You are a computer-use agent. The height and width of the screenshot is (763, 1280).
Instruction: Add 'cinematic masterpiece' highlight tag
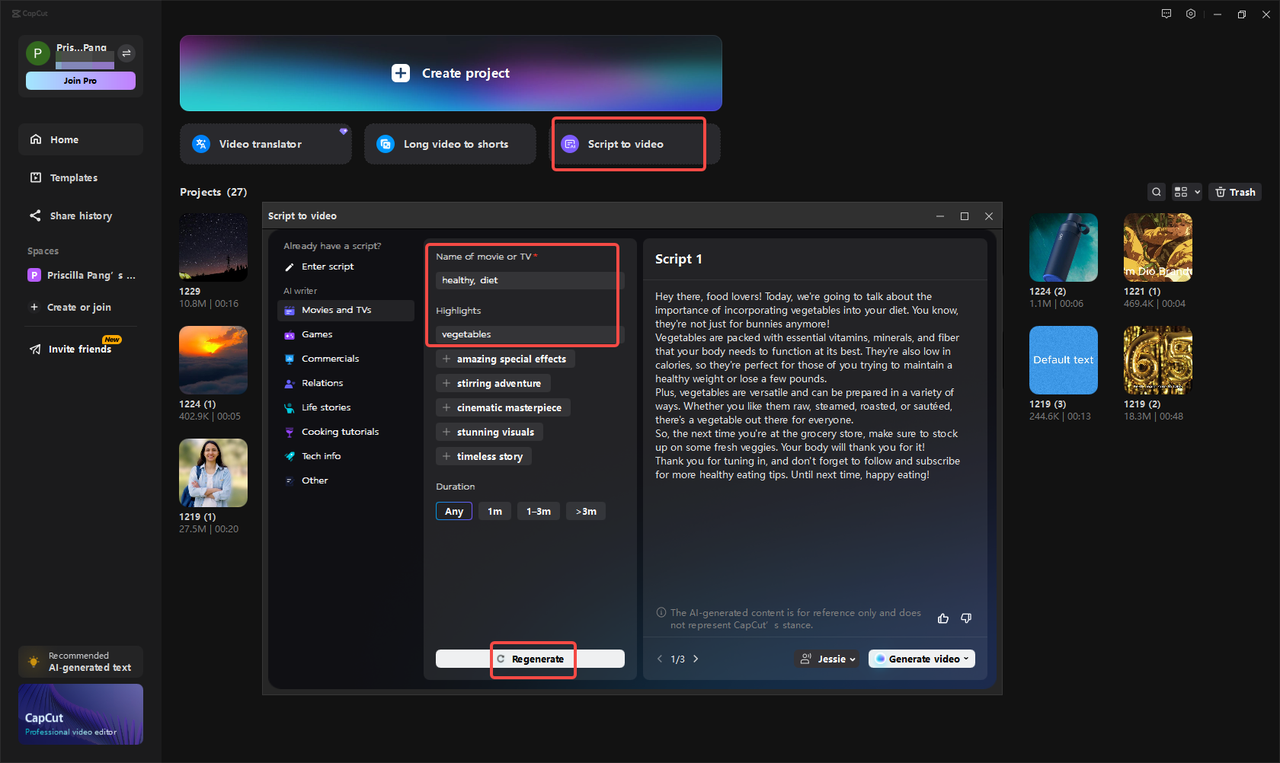point(503,408)
